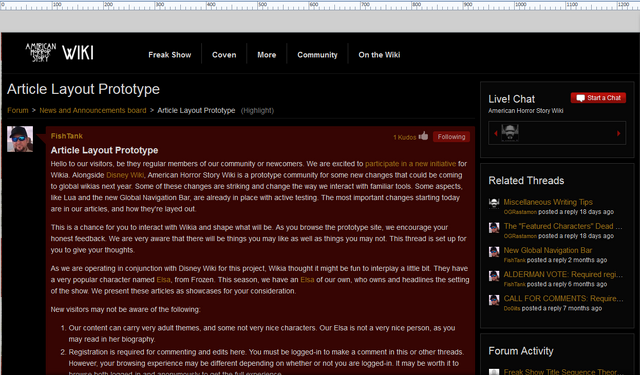Click OGRastamon under Featured Characters thread
640x375 pixels.
(520, 236)
